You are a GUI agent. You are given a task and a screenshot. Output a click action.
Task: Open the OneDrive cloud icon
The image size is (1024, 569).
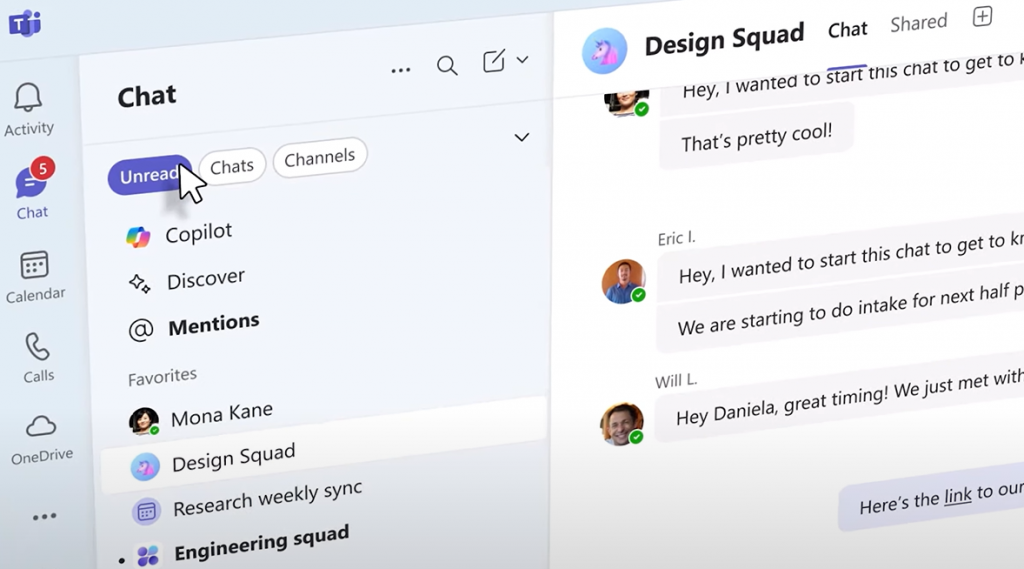40,427
